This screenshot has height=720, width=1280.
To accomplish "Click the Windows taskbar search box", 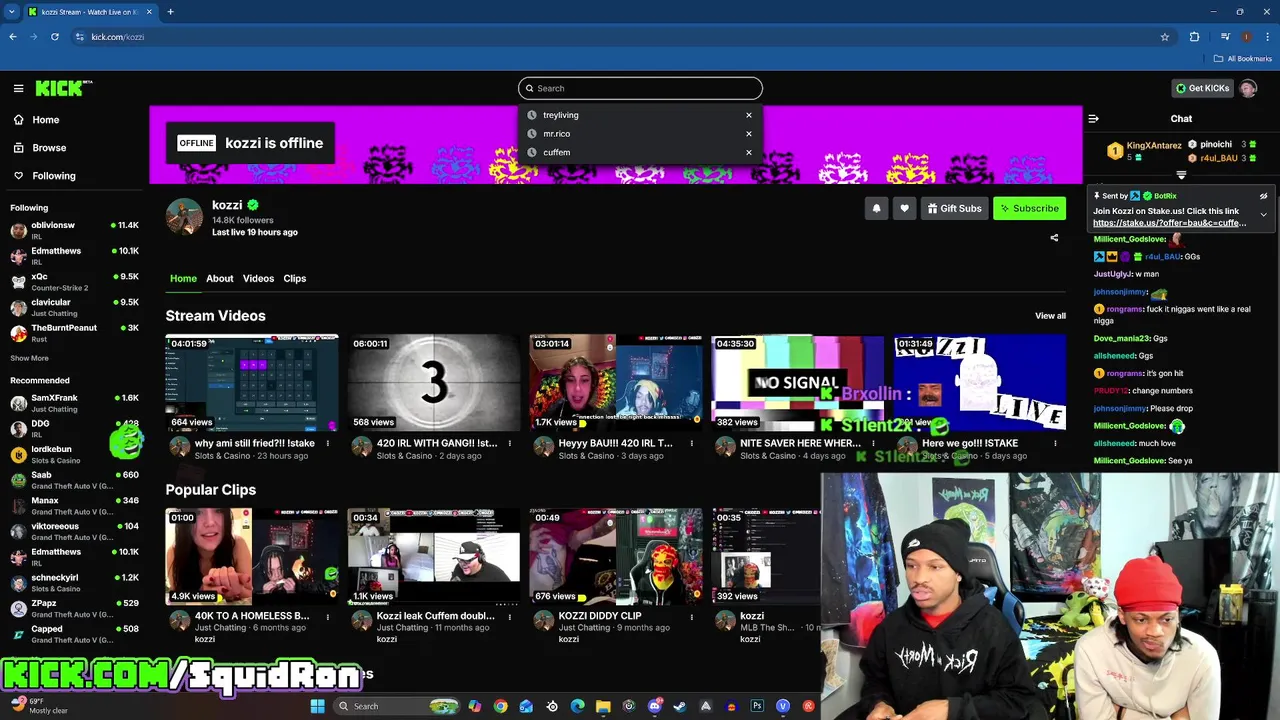I will pyautogui.click(x=396, y=706).
